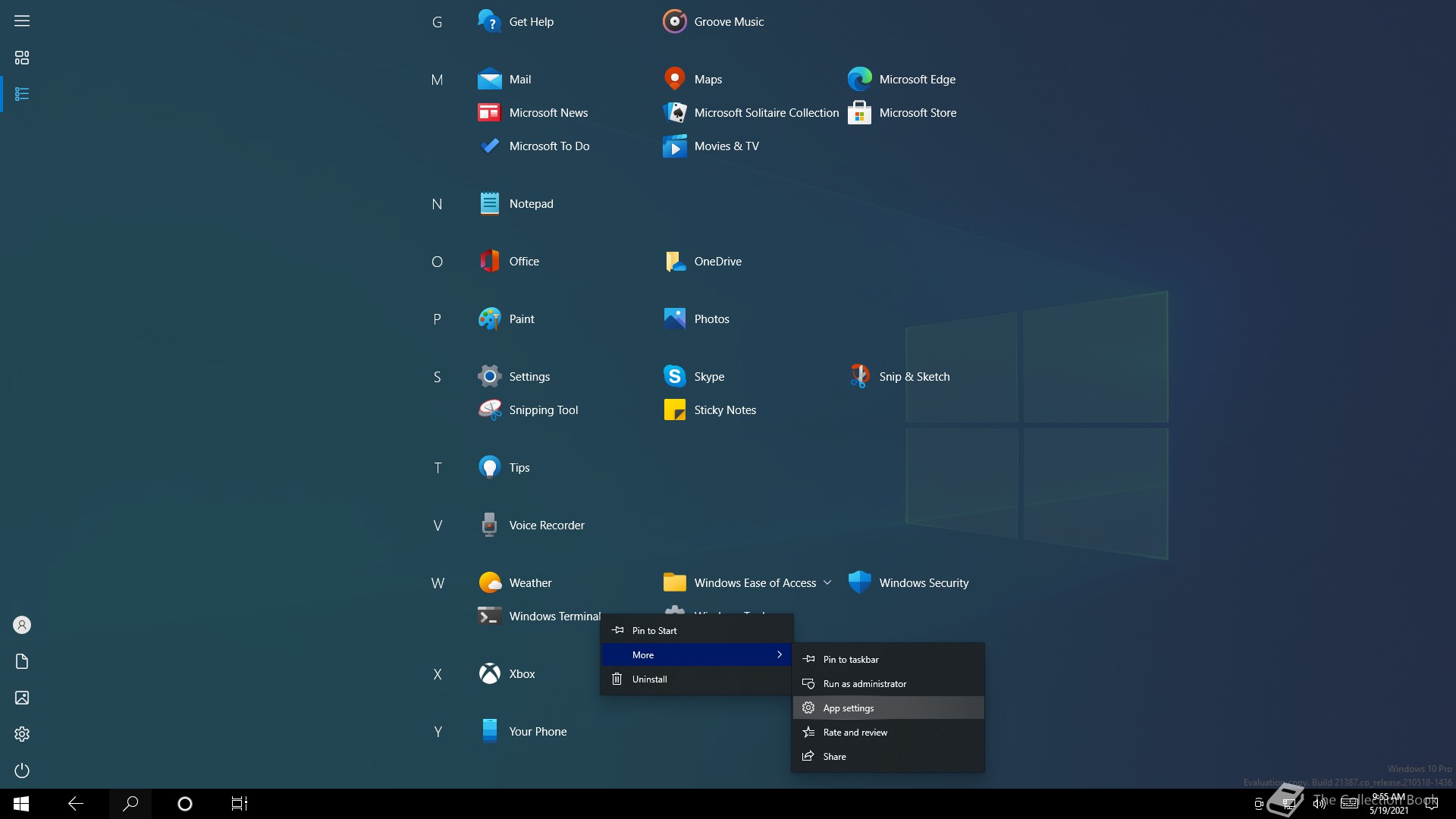Click the letter W group header

[438, 583]
